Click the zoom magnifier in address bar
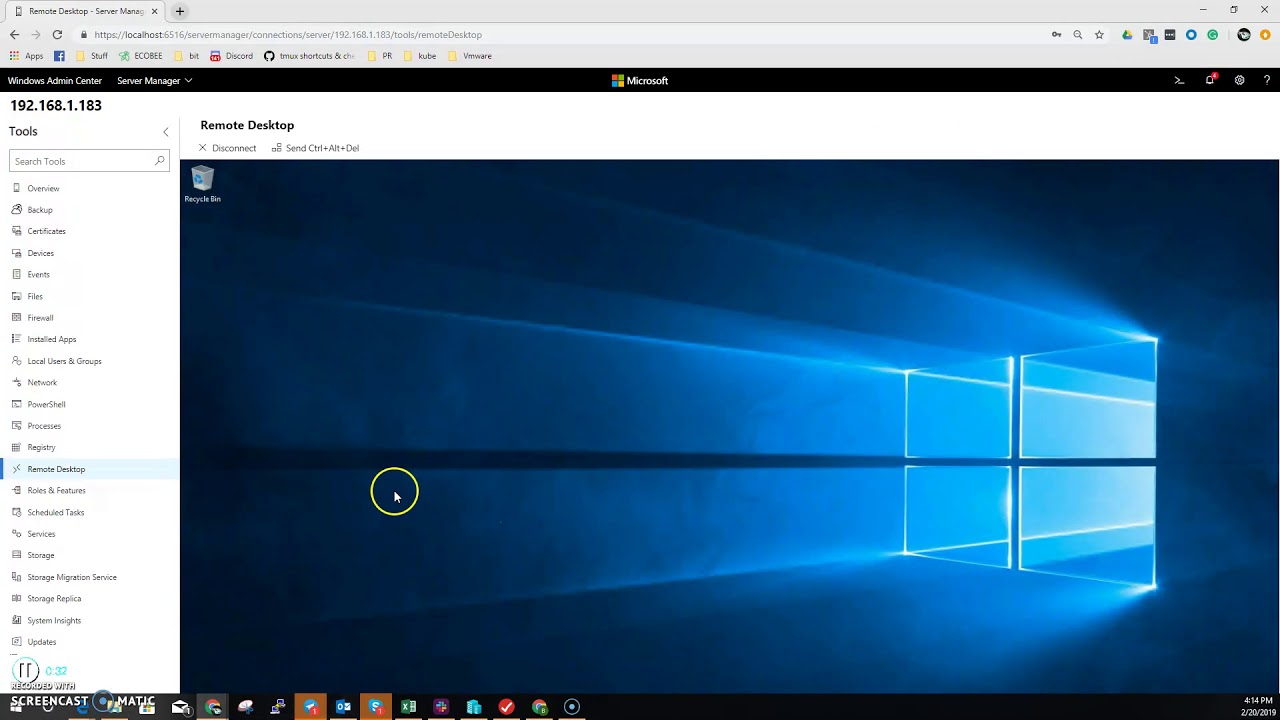 pyautogui.click(x=1077, y=34)
